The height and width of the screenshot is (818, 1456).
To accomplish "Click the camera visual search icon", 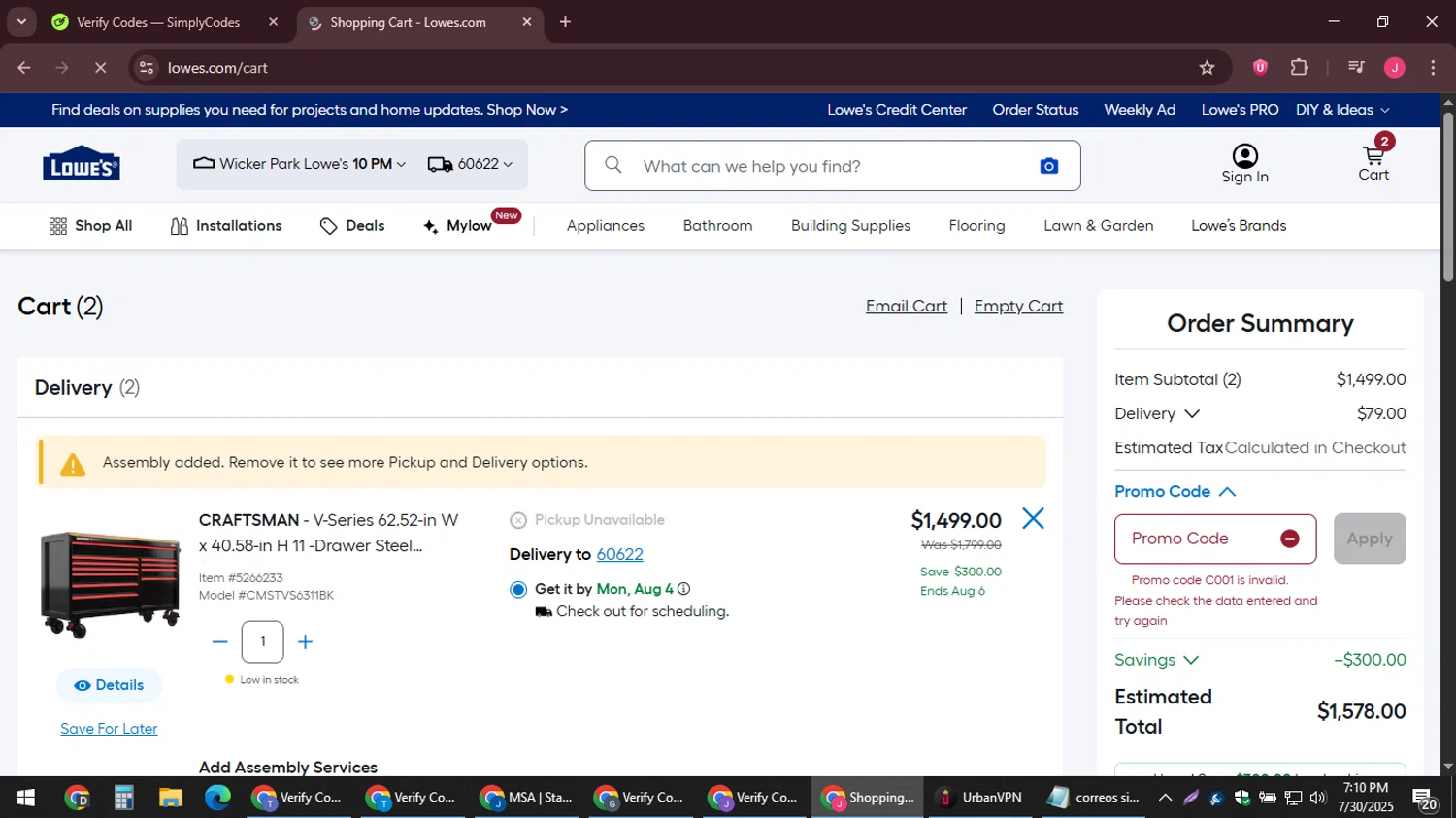I will tap(1048, 166).
